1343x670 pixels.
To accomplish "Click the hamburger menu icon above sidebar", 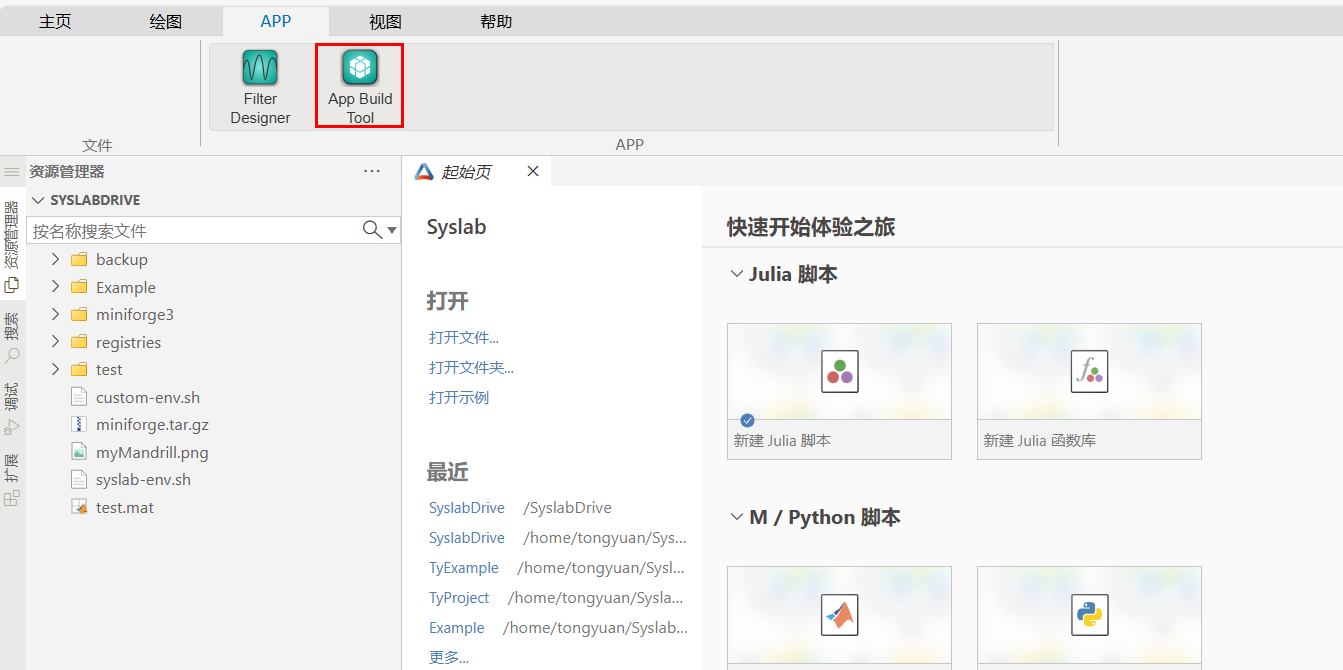I will [x=12, y=172].
